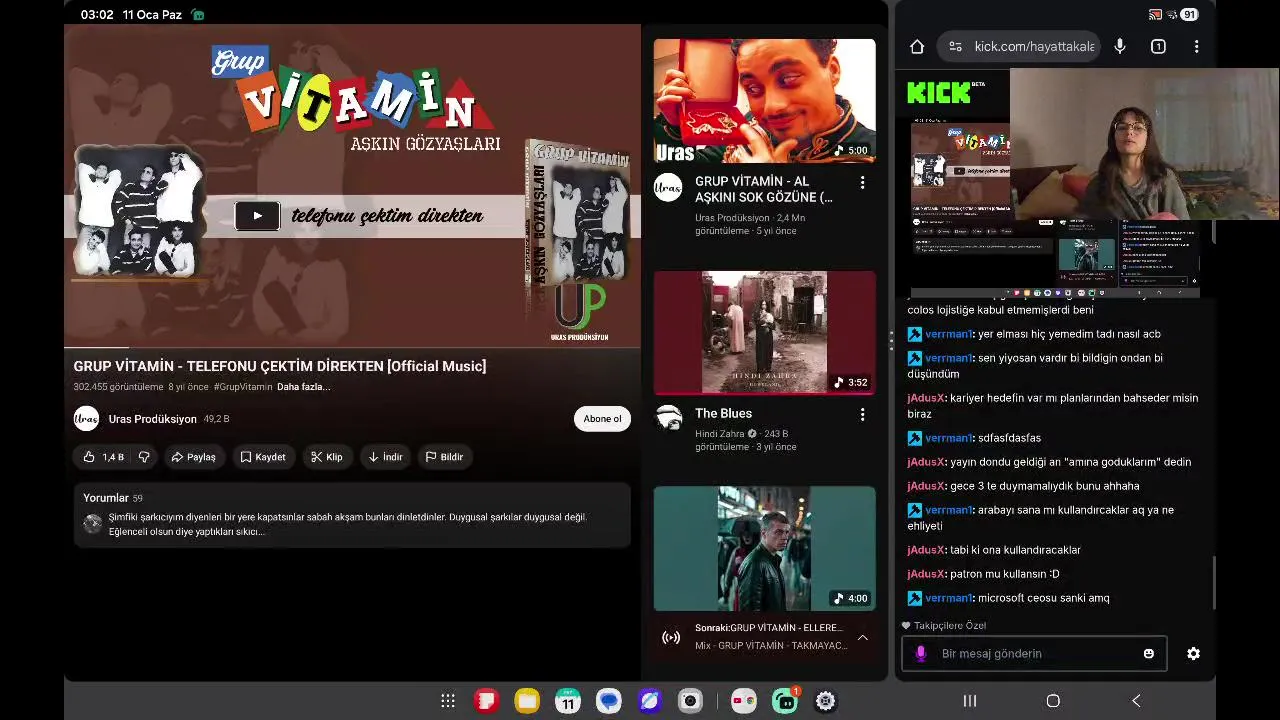Expand the Sonraki mix playlist panel
Screen dimensions: 1280x720
(x=862, y=637)
